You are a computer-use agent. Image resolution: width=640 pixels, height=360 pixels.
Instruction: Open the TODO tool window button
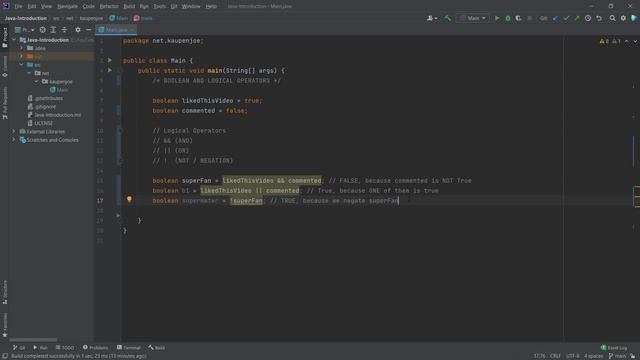(65, 347)
